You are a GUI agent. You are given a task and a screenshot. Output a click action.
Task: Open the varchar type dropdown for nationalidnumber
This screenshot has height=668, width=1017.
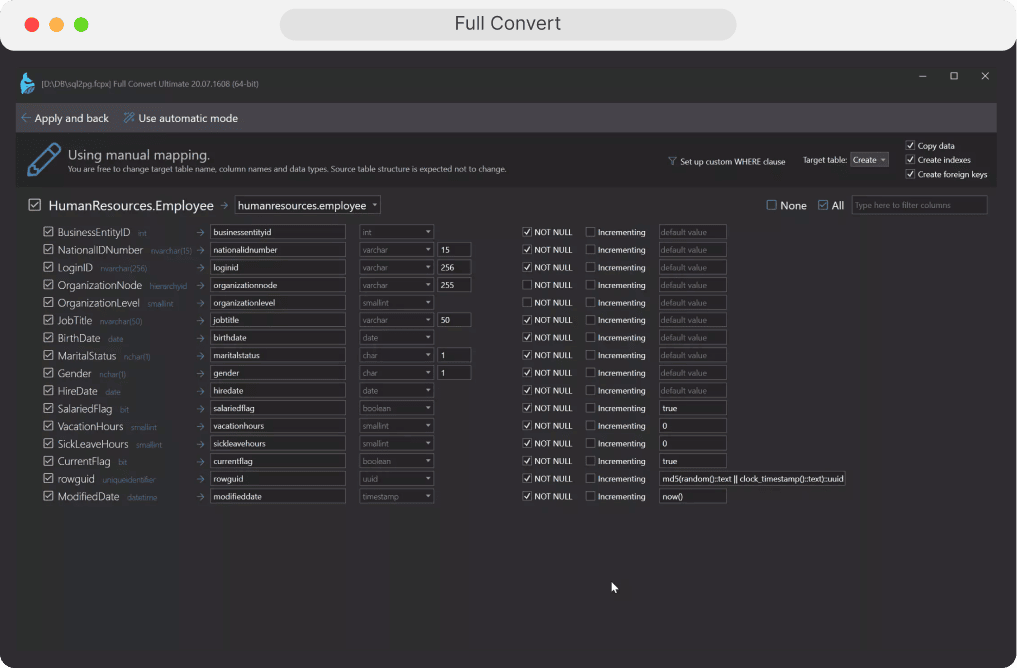coord(396,250)
